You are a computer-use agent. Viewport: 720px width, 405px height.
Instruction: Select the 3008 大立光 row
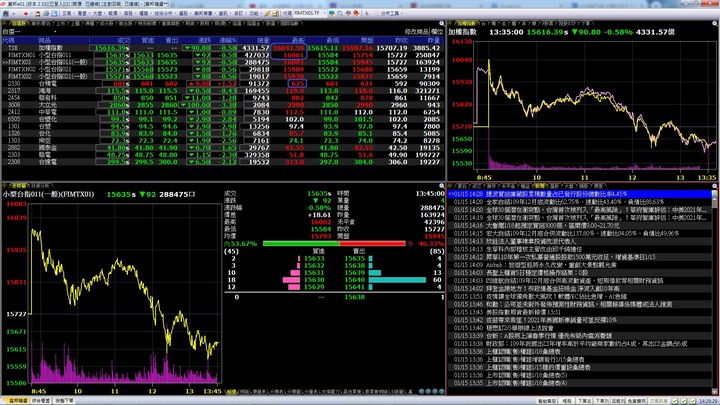click(x=222, y=105)
